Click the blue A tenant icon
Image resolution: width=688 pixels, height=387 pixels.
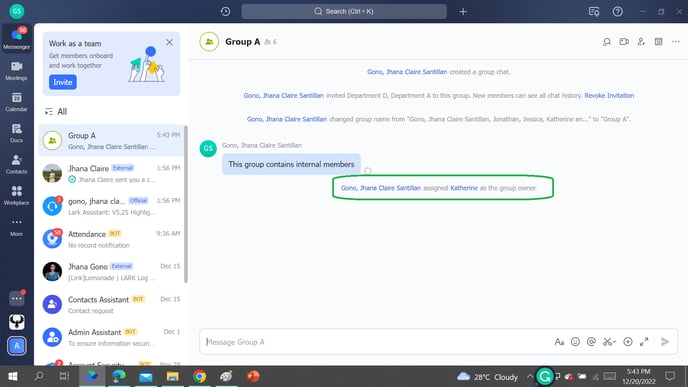click(x=17, y=346)
